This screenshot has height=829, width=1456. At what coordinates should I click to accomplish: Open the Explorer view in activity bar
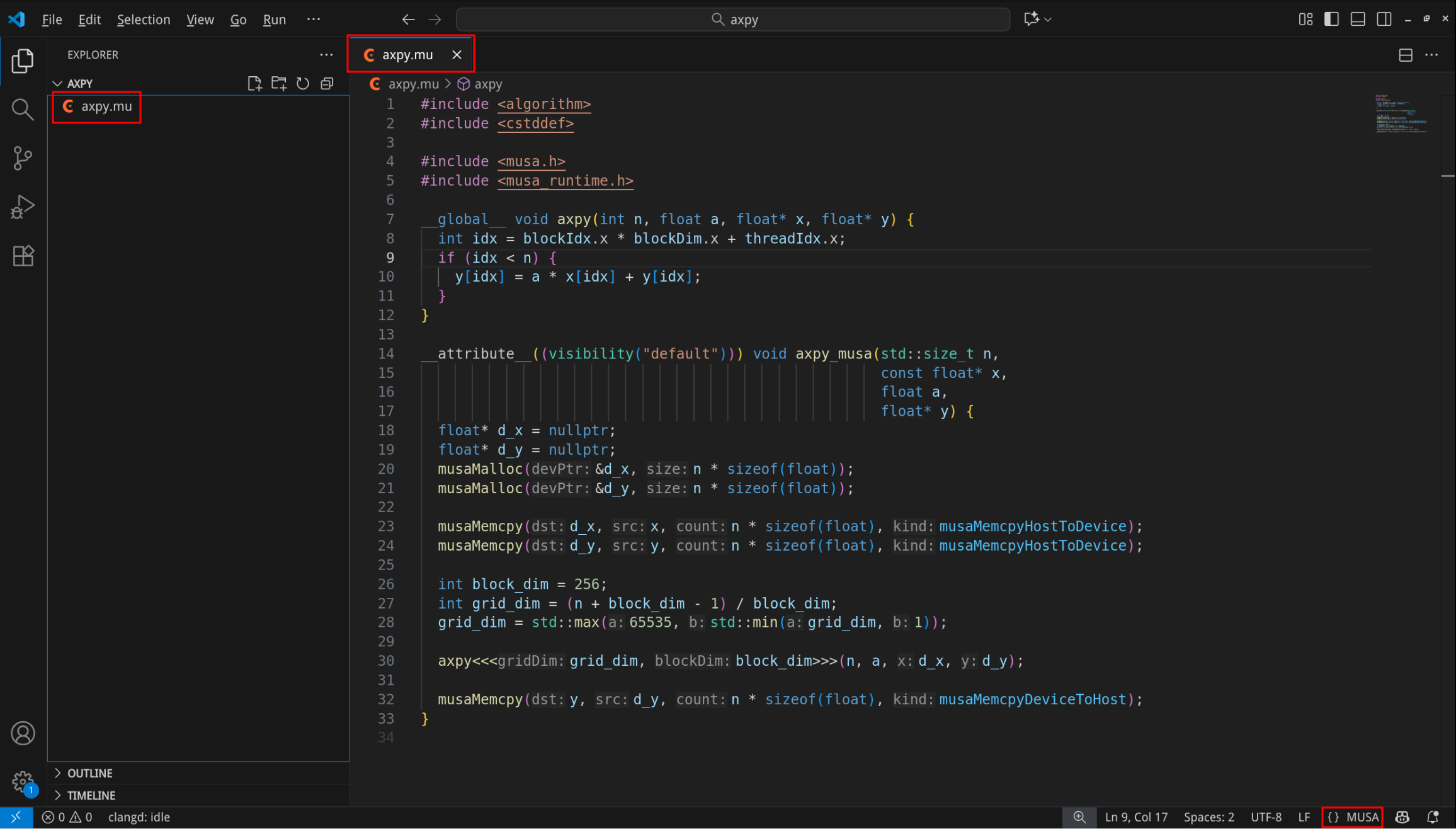(x=23, y=60)
